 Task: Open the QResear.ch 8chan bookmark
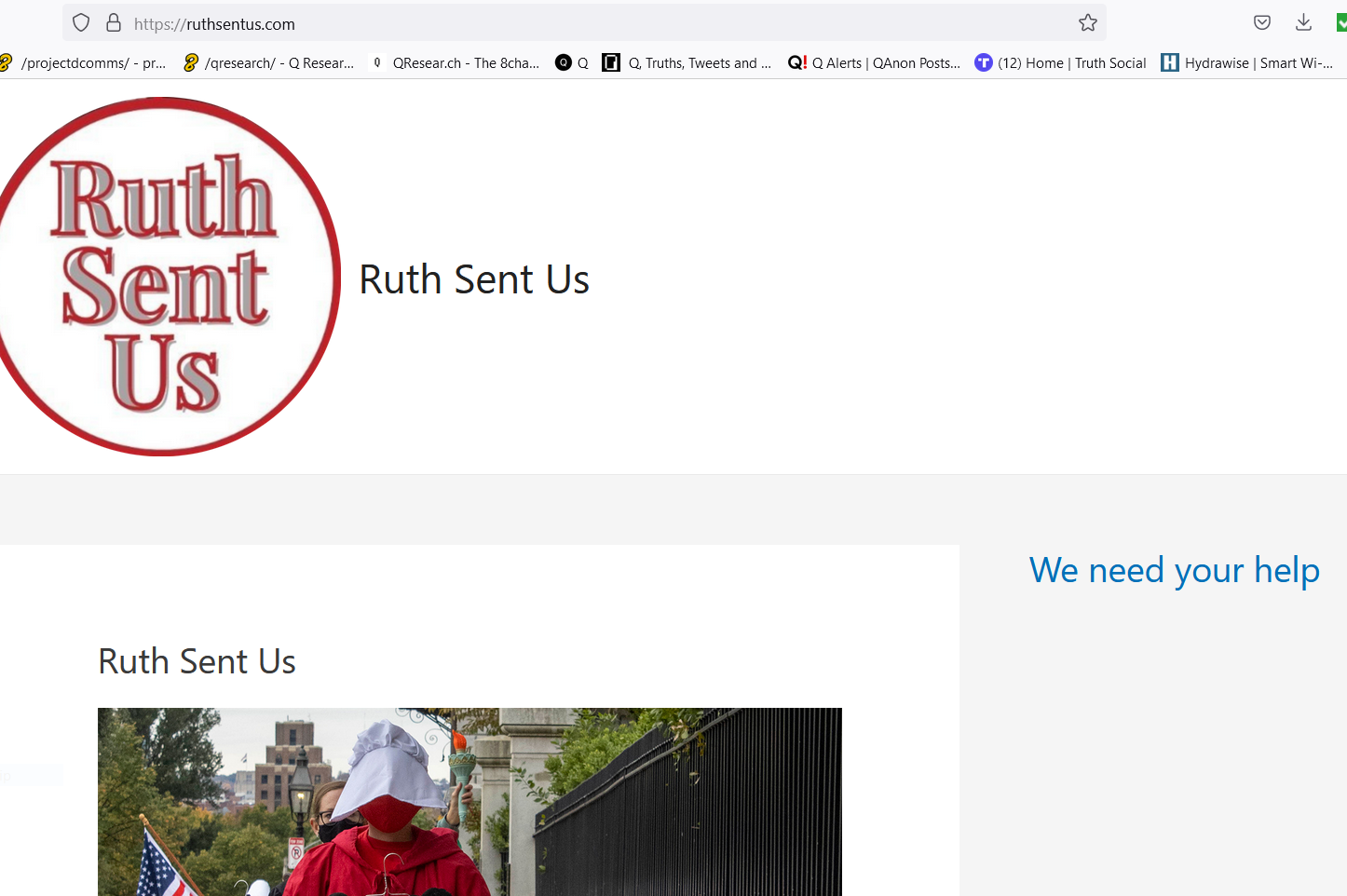(x=455, y=62)
